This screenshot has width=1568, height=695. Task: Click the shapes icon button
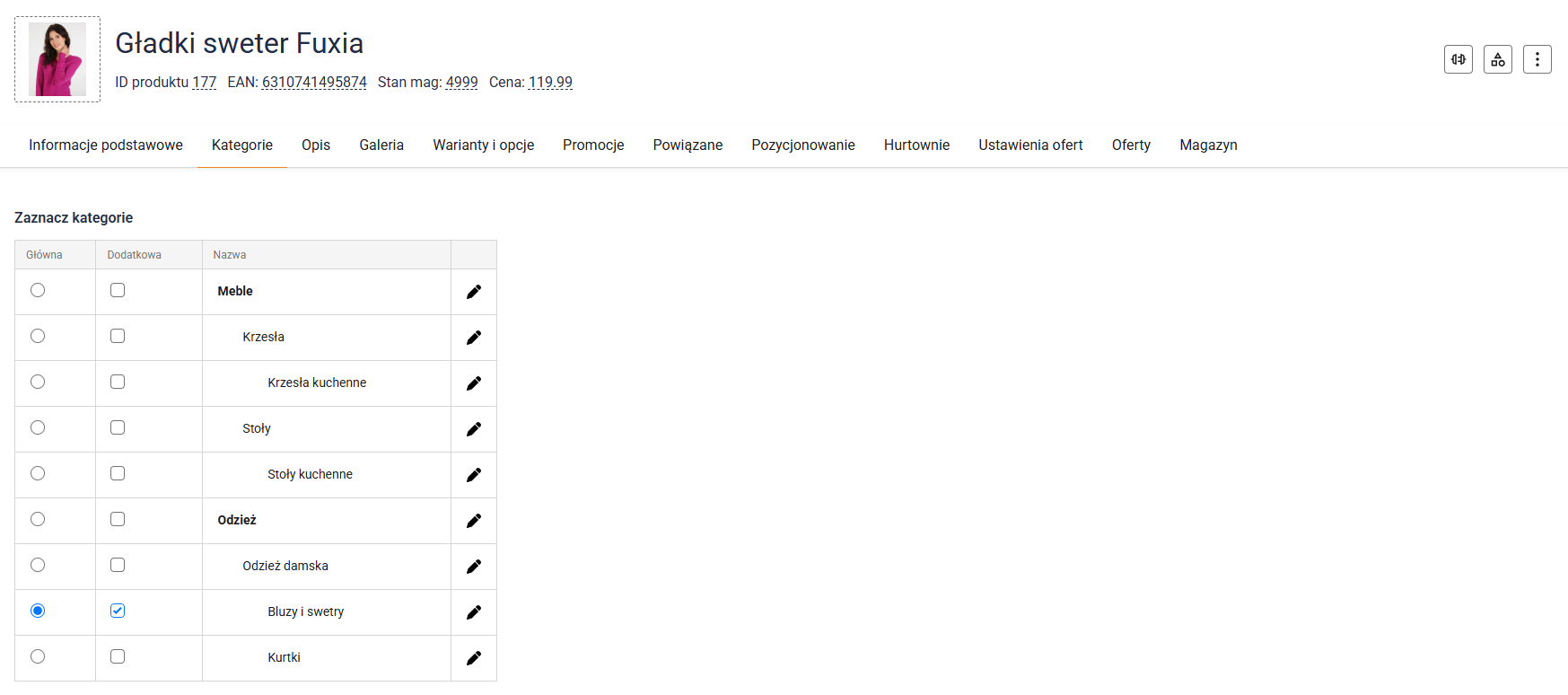pyautogui.click(x=1497, y=59)
